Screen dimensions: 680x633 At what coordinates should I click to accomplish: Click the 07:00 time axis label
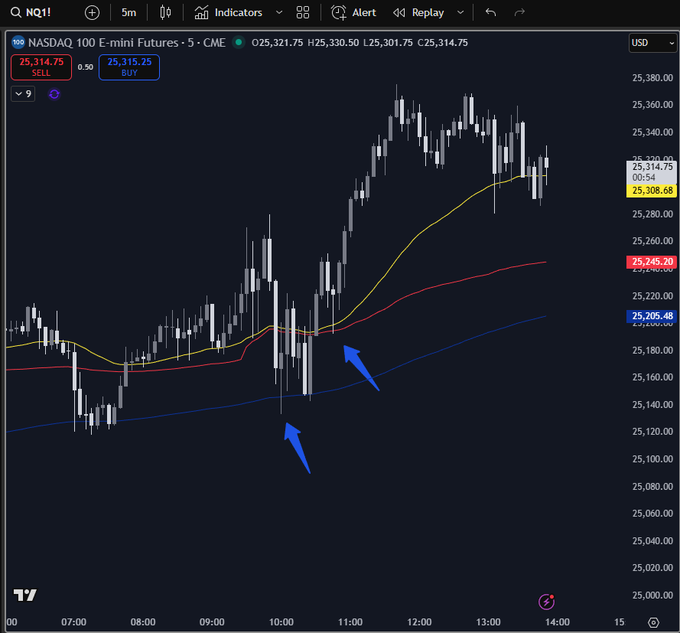click(74, 622)
